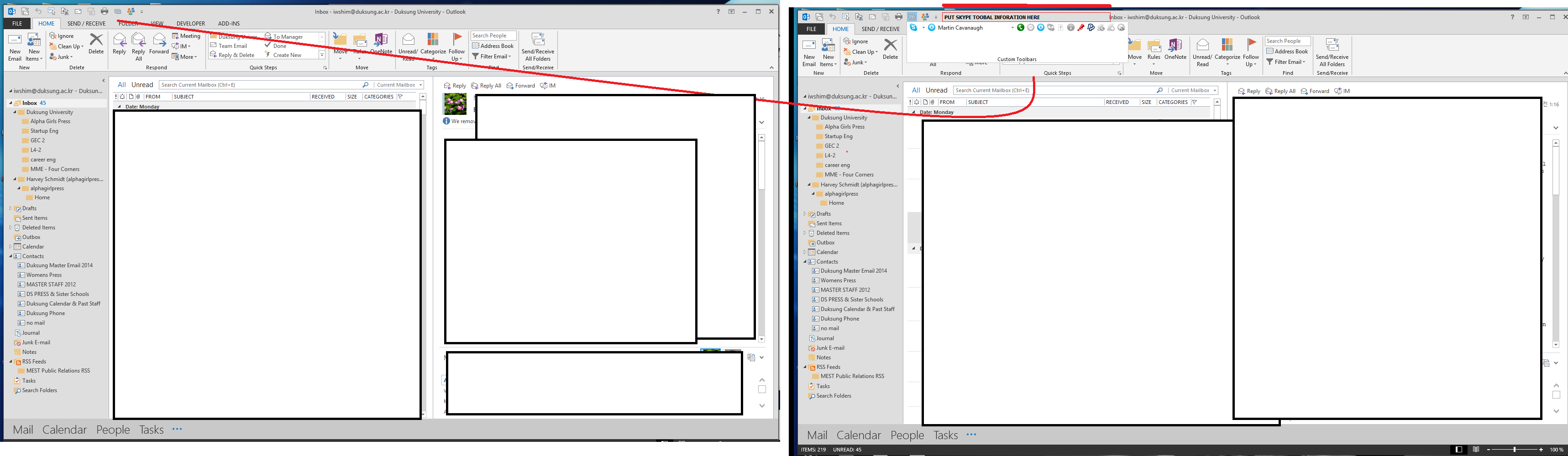Click Send/Receive All Folders in left window
This screenshot has height=456, width=1568.
coord(538,47)
